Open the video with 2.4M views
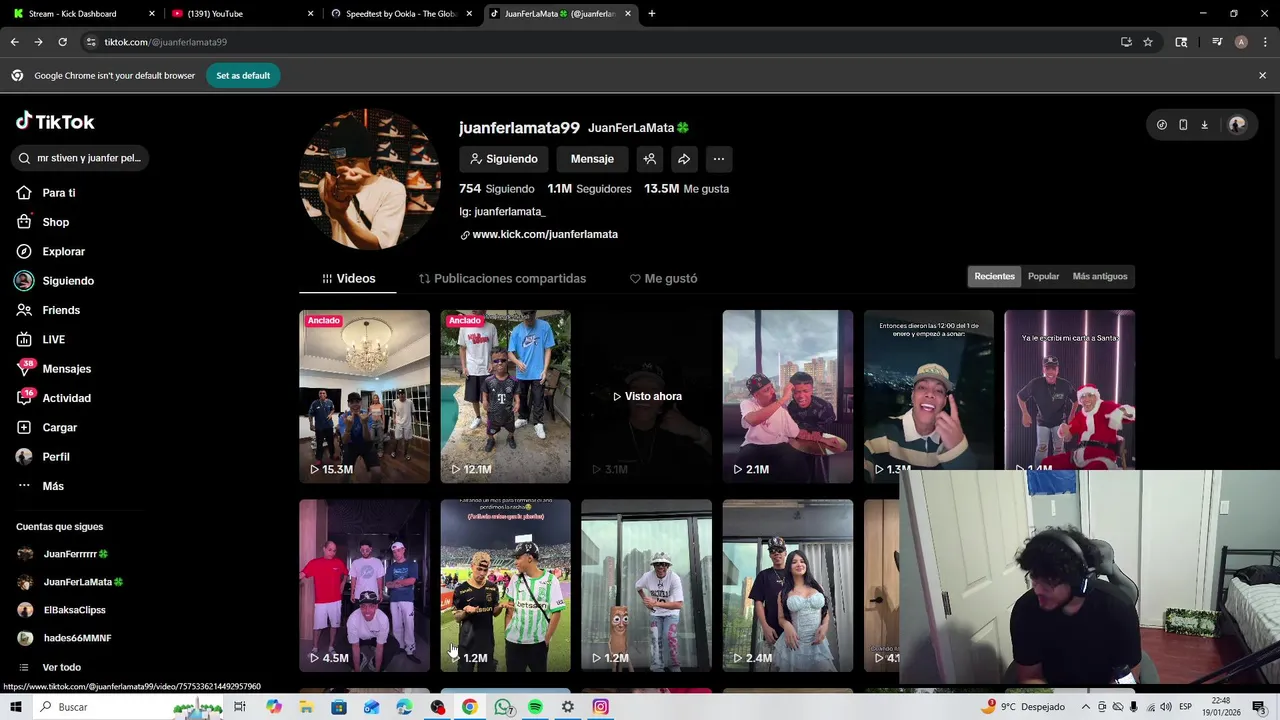 pos(788,586)
